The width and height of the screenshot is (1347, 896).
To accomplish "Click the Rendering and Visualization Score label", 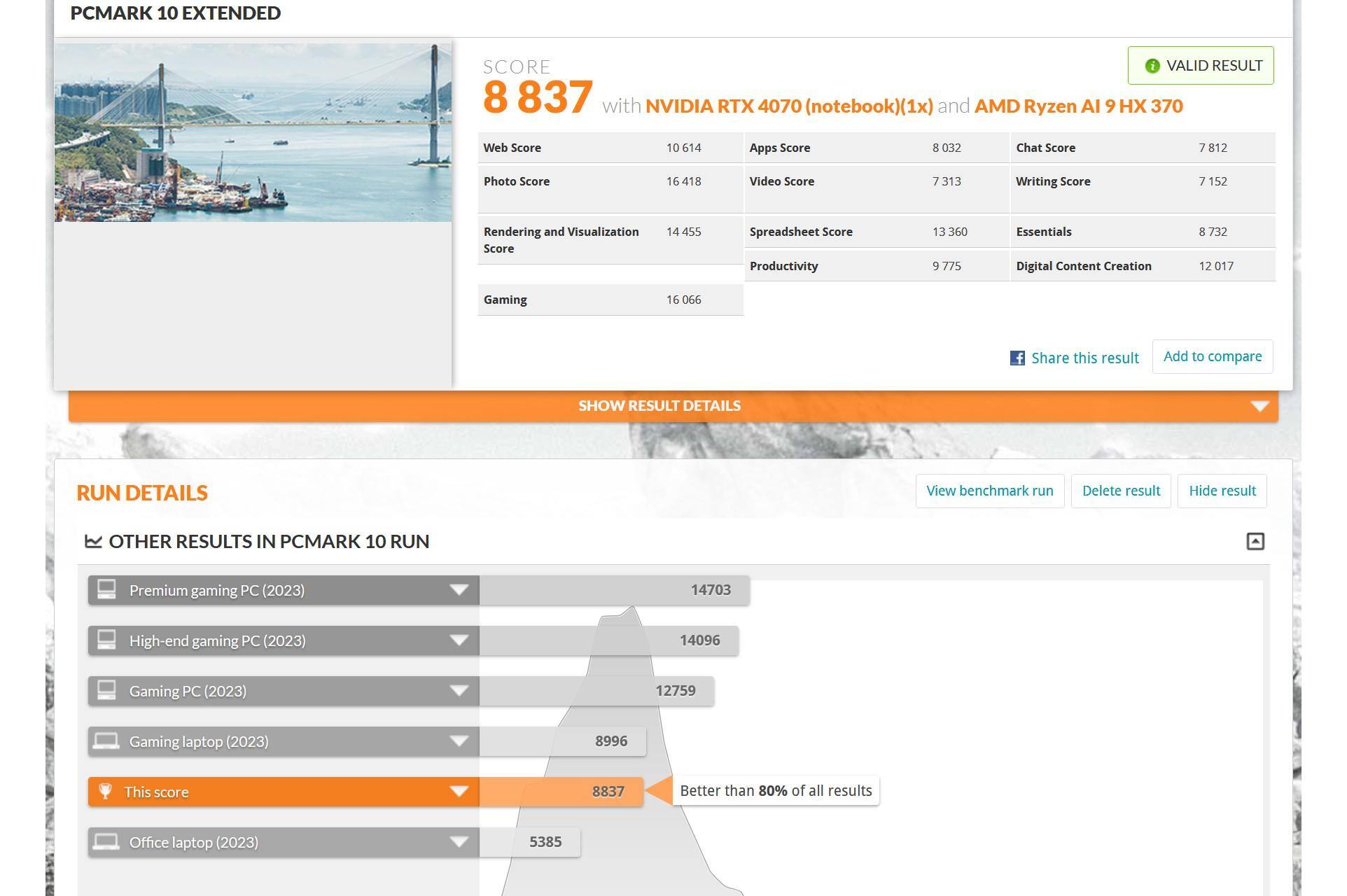I will pos(561,240).
